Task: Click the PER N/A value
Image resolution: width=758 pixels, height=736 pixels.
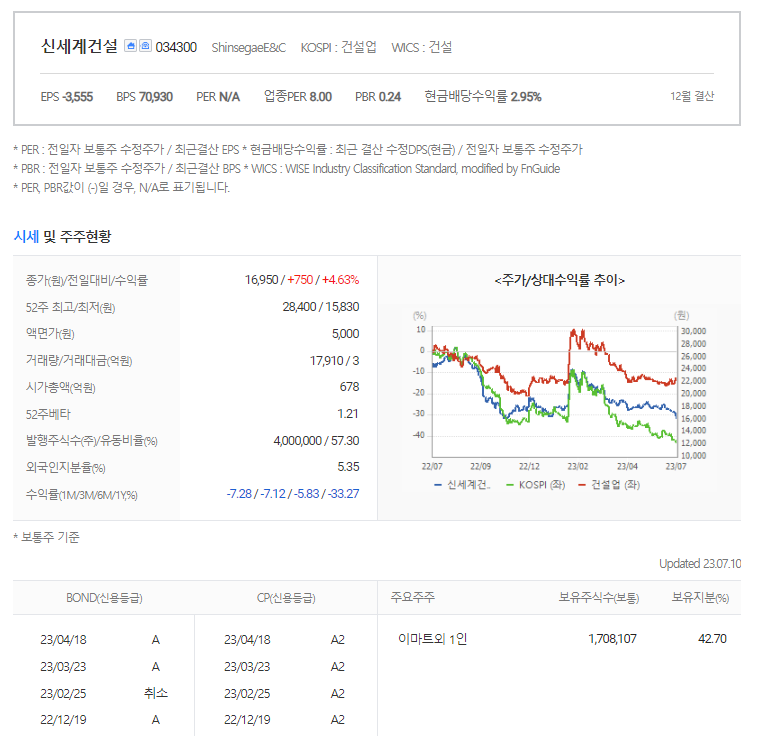Action: 218,97
